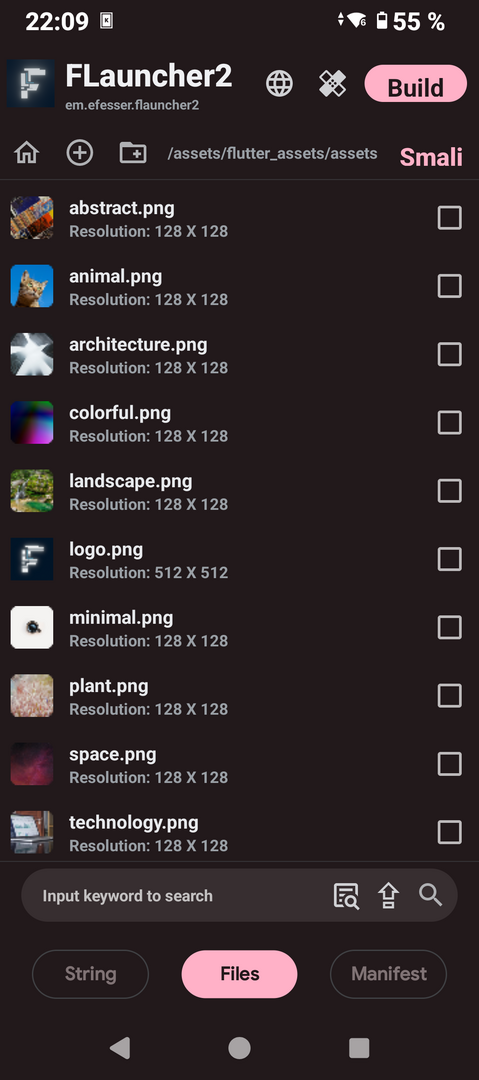
Task: Tap the upload arrow icon
Action: [x=389, y=895]
